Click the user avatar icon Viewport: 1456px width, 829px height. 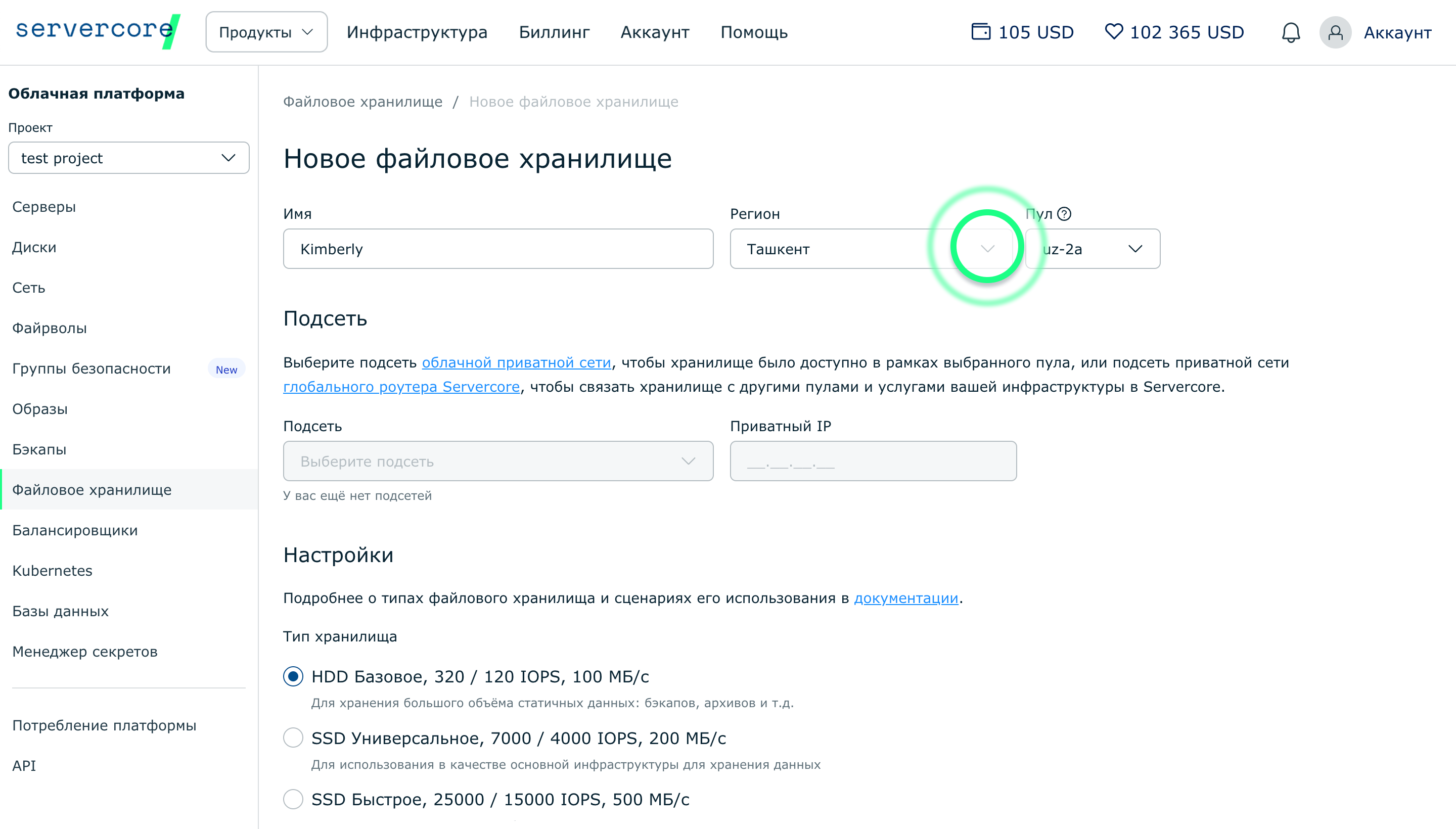pyautogui.click(x=1335, y=32)
